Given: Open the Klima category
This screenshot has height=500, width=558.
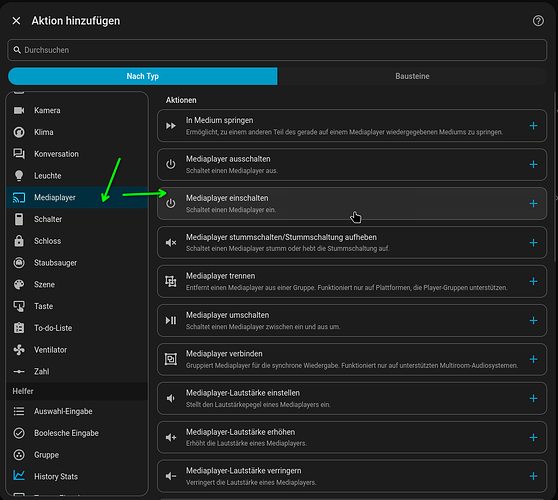Looking at the screenshot, I should [x=77, y=132].
